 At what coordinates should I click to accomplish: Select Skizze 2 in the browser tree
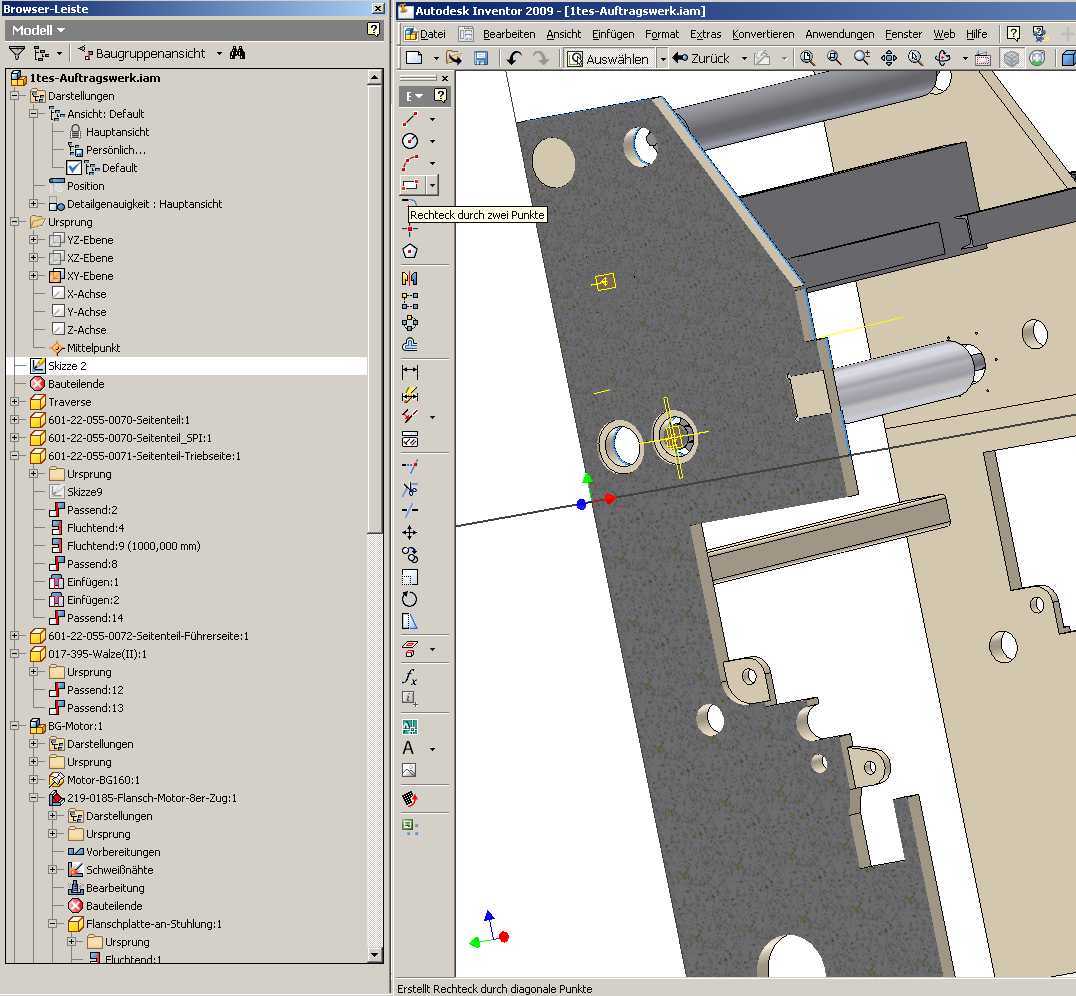(68, 366)
